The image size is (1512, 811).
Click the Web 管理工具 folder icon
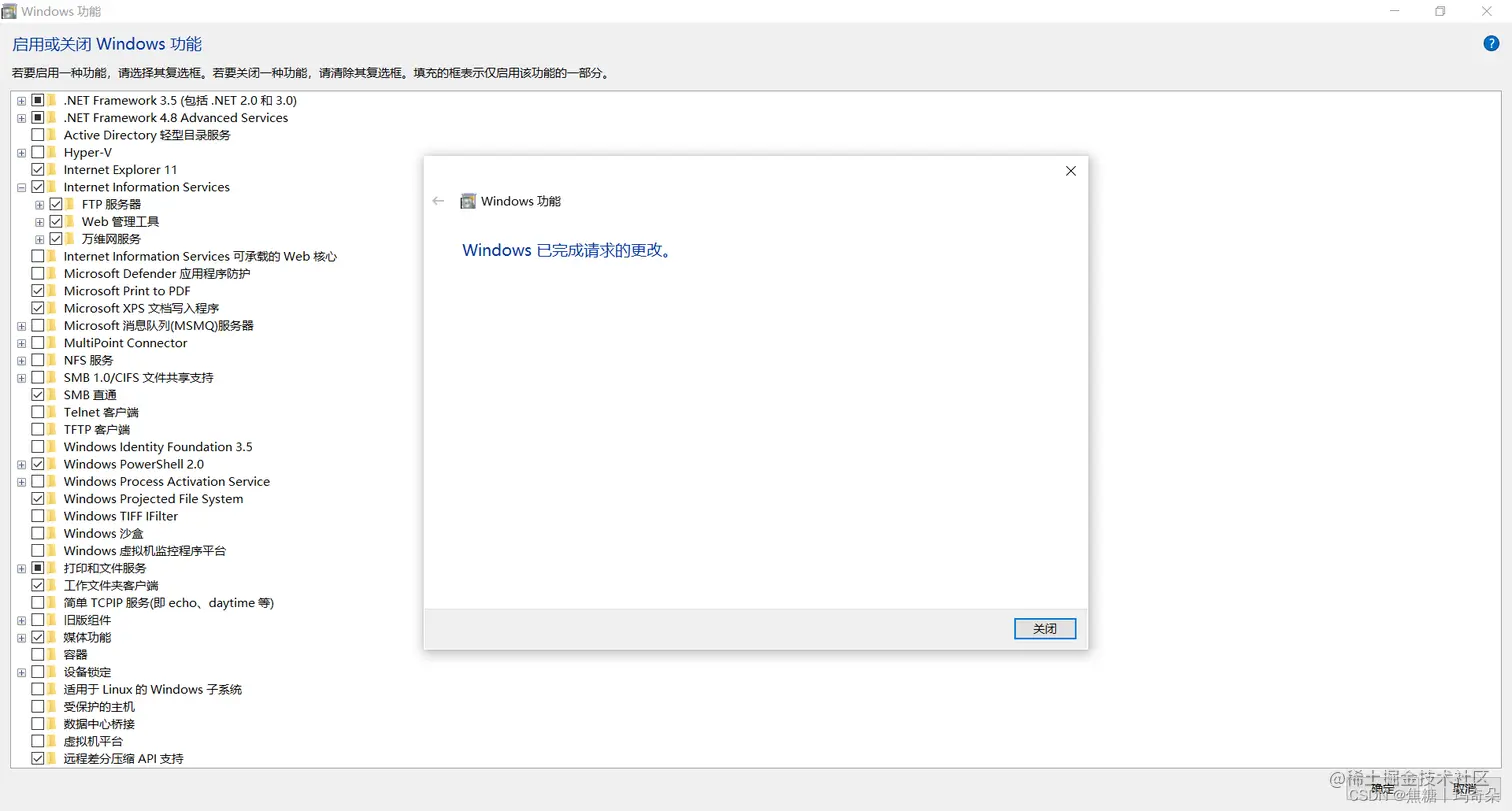pyautogui.click(x=70, y=222)
